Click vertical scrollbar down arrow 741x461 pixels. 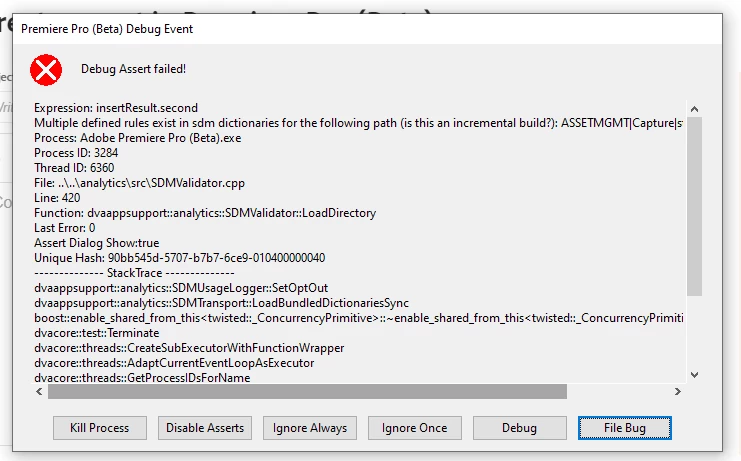[694, 375]
